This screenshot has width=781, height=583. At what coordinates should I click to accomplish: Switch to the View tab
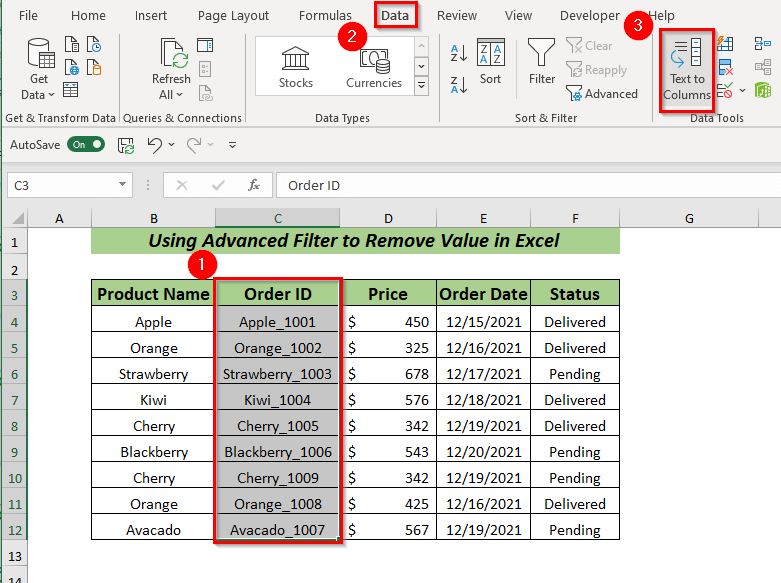[518, 15]
